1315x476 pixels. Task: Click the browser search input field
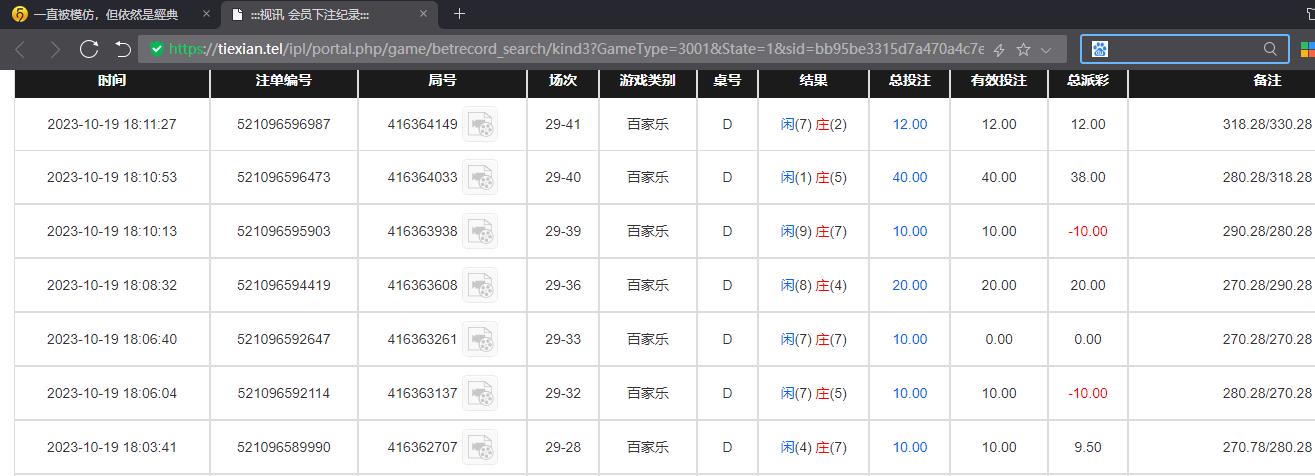pyautogui.click(x=1184, y=49)
